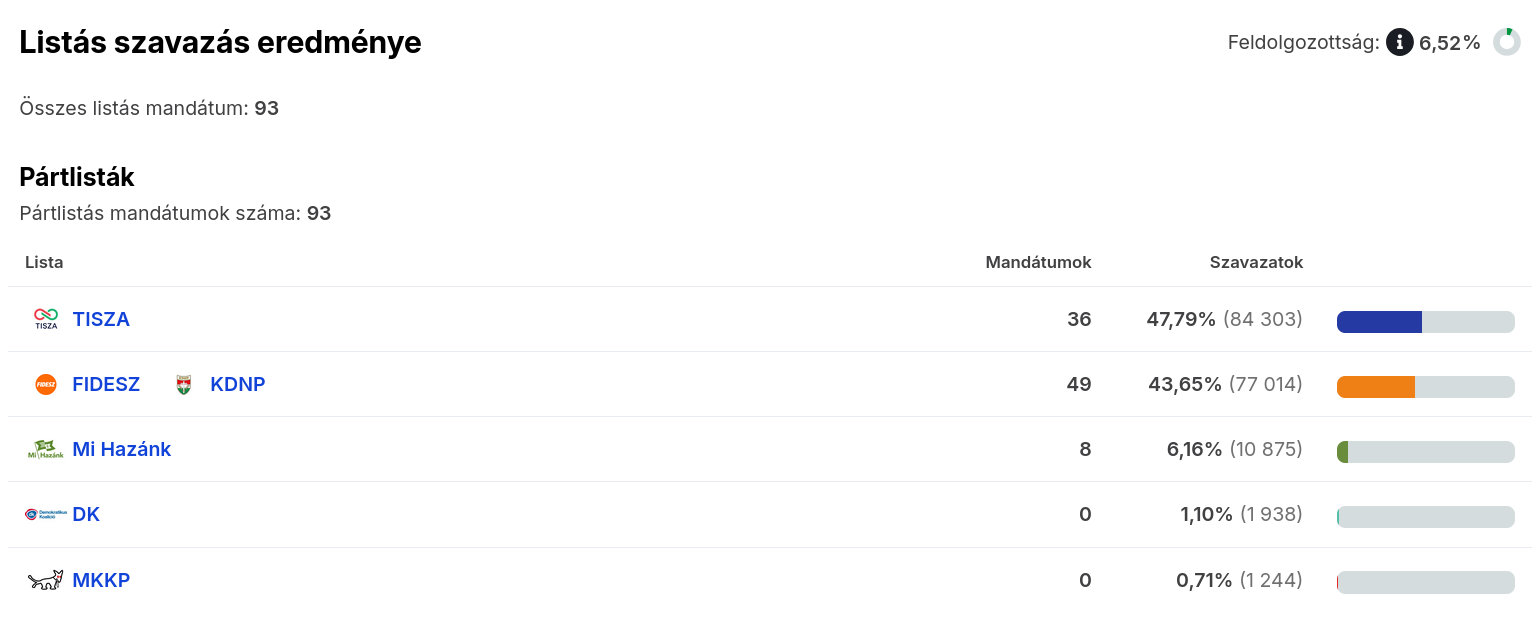Click the orange FIDESZ-KDNP vote bar
Screen dimensions: 1539x635
pos(1376,387)
